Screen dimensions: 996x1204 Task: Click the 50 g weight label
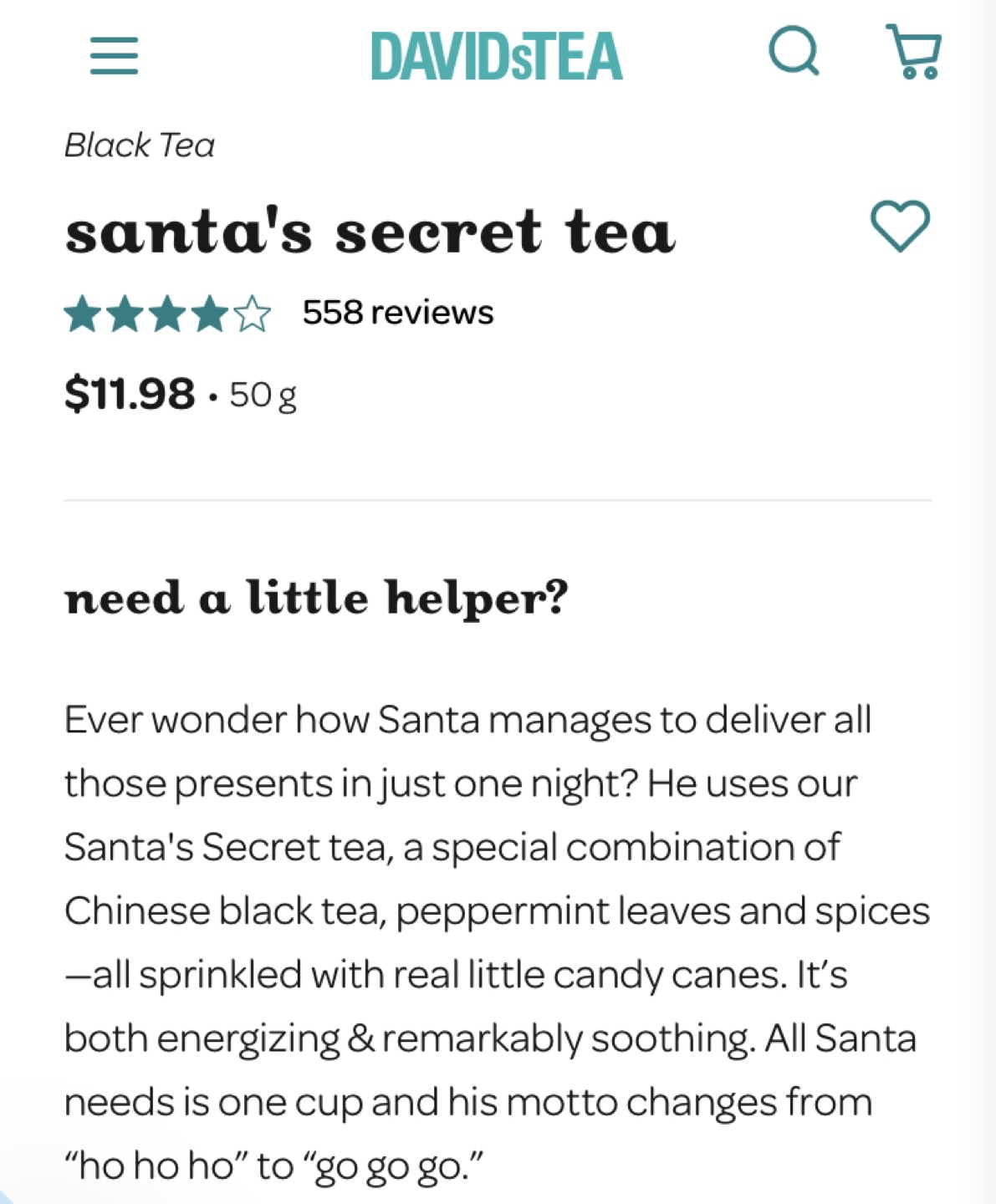[x=263, y=395]
